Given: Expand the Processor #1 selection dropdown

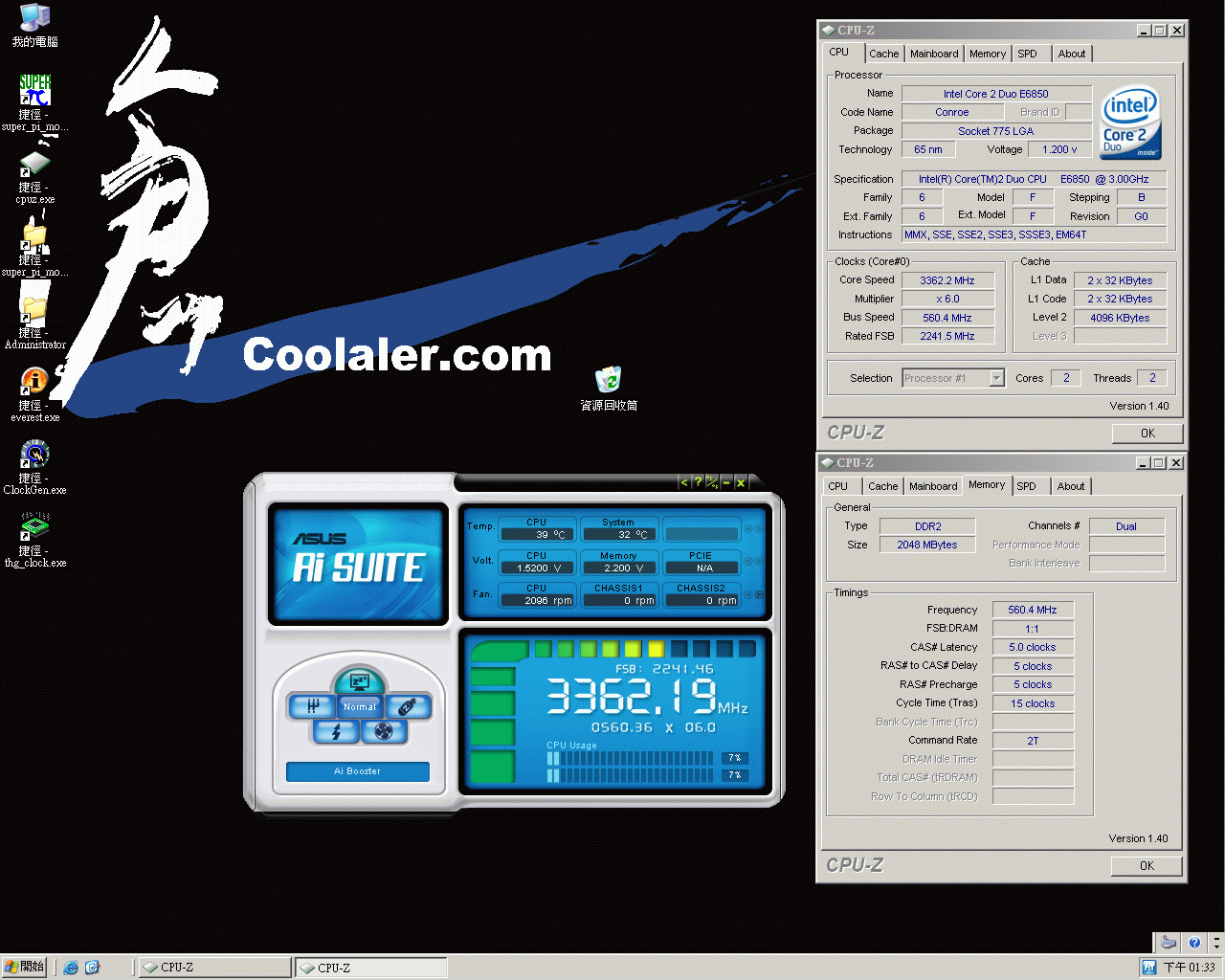Looking at the screenshot, I should pyautogui.click(x=996, y=378).
